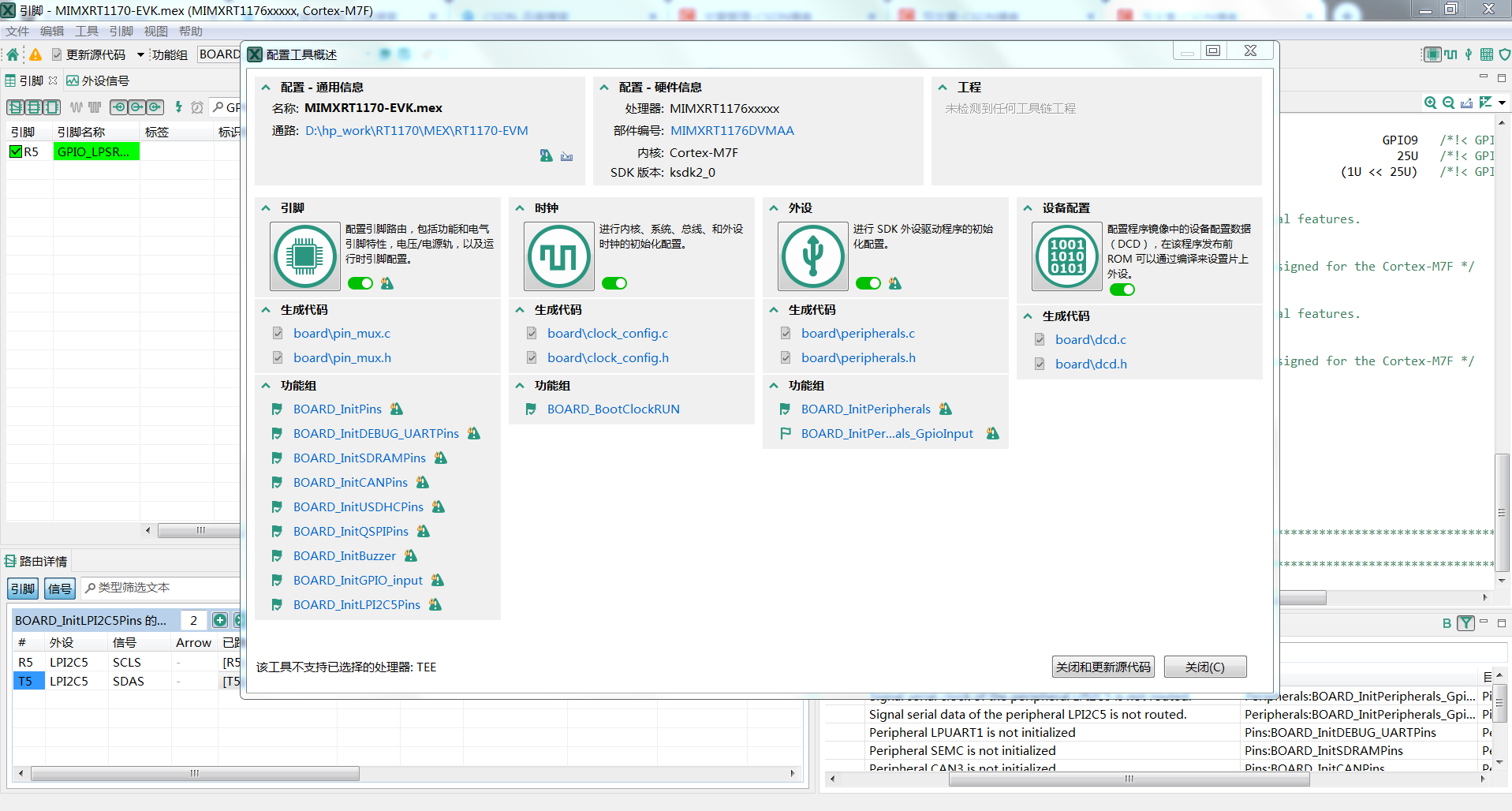
Task: Click the 更新源代码 toolbar button
Action: (x=88, y=54)
